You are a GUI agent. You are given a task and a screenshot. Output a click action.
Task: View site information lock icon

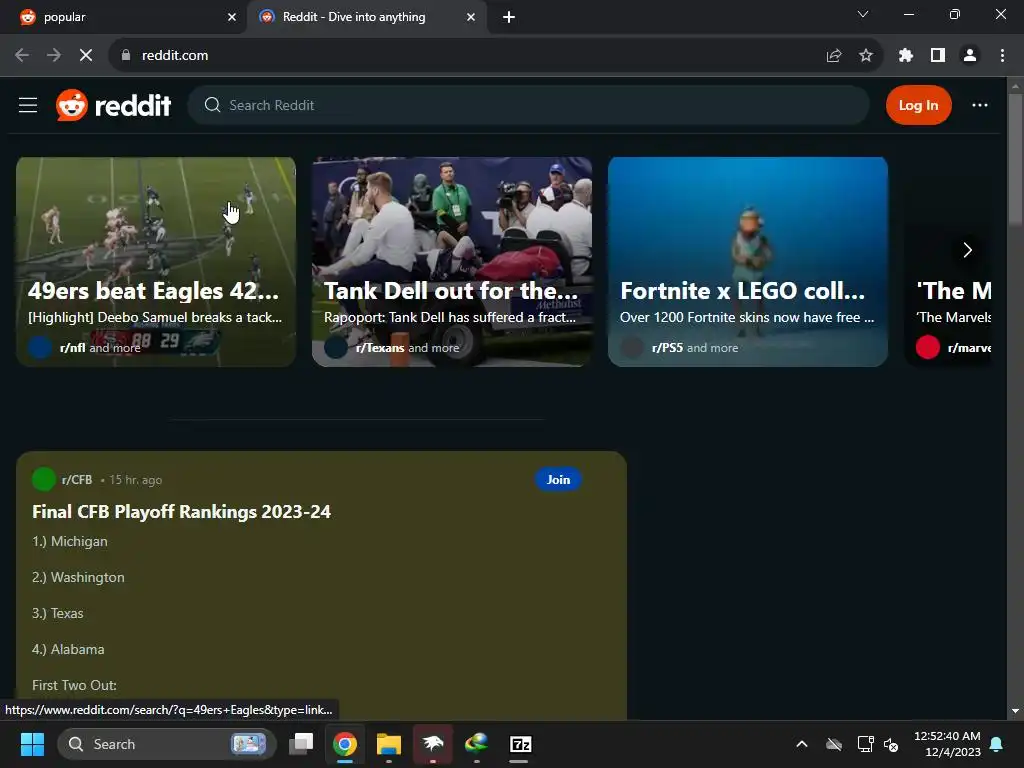click(126, 56)
